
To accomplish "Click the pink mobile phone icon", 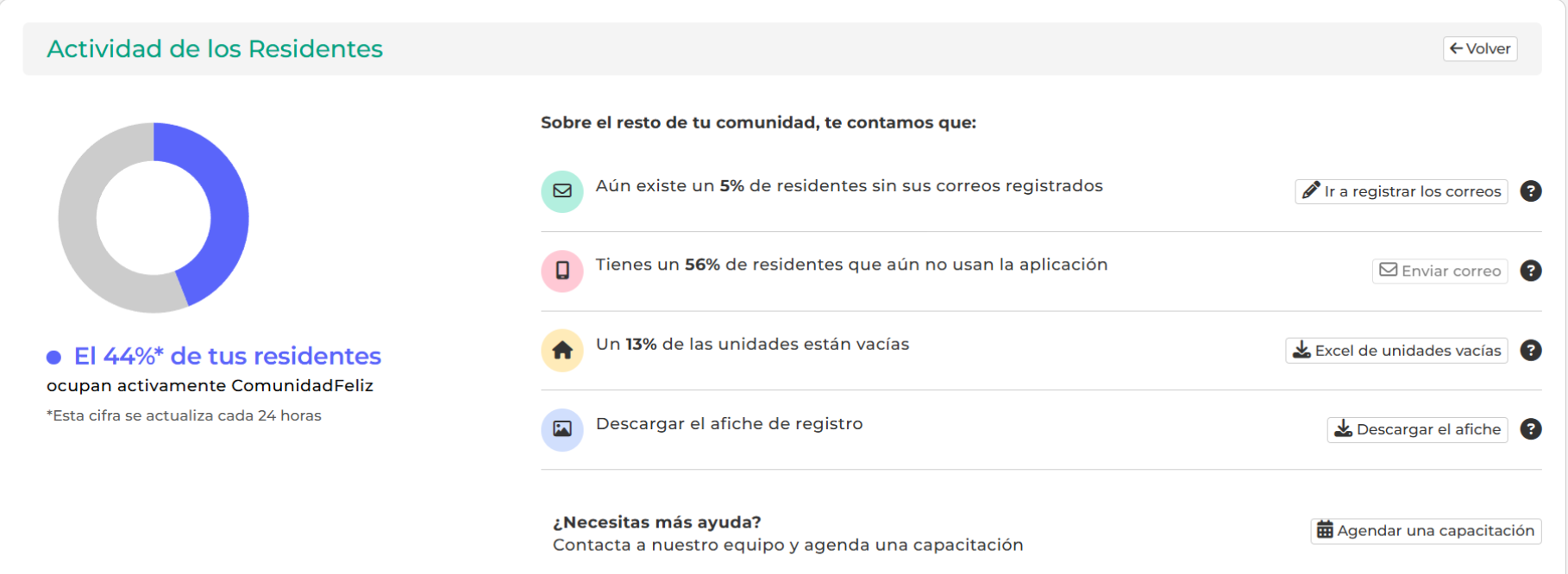I will 561,271.
